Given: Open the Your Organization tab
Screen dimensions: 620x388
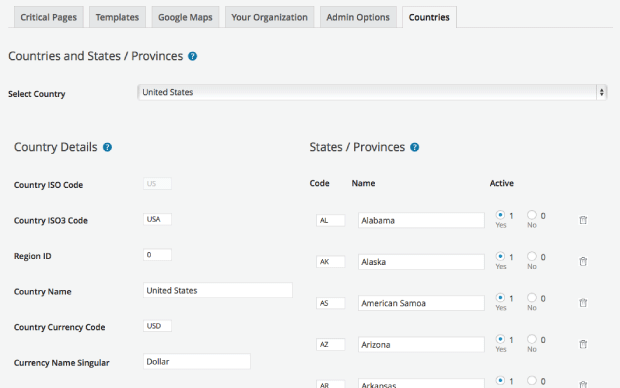Looking at the screenshot, I should pyautogui.click(x=269, y=17).
